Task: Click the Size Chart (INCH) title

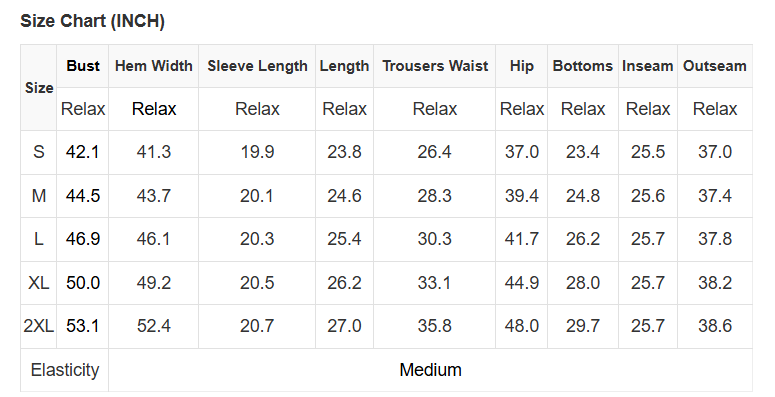Action: click(92, 21)
